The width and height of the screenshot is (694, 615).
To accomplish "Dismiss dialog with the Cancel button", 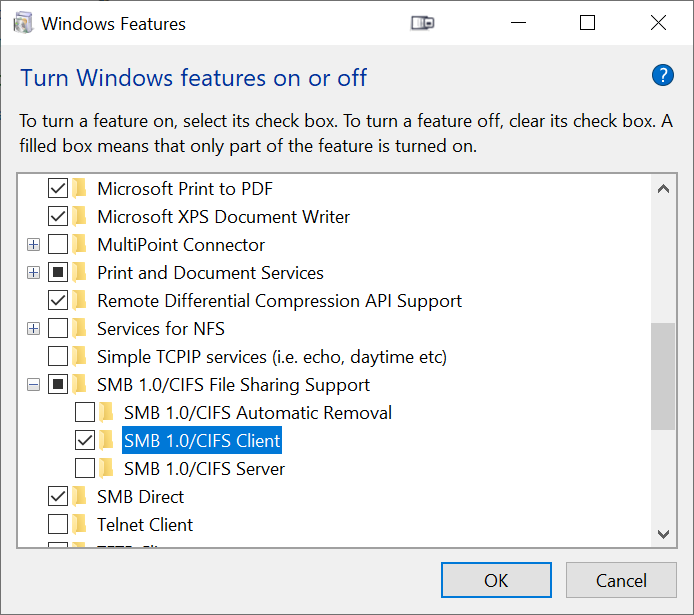I will click(621, 580).
